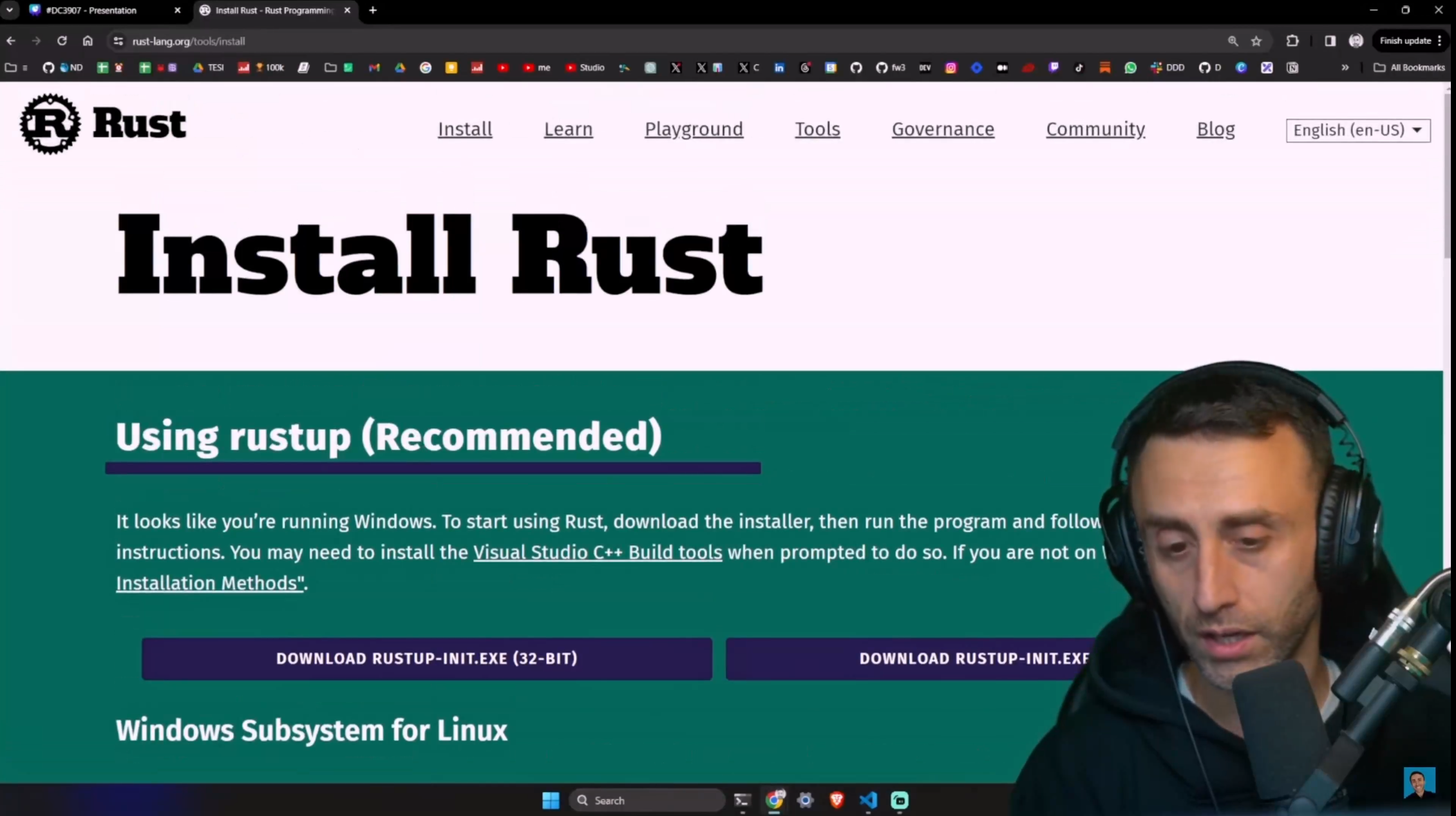Open the browser extensions puzzle icon

(x=1292, y=41)
